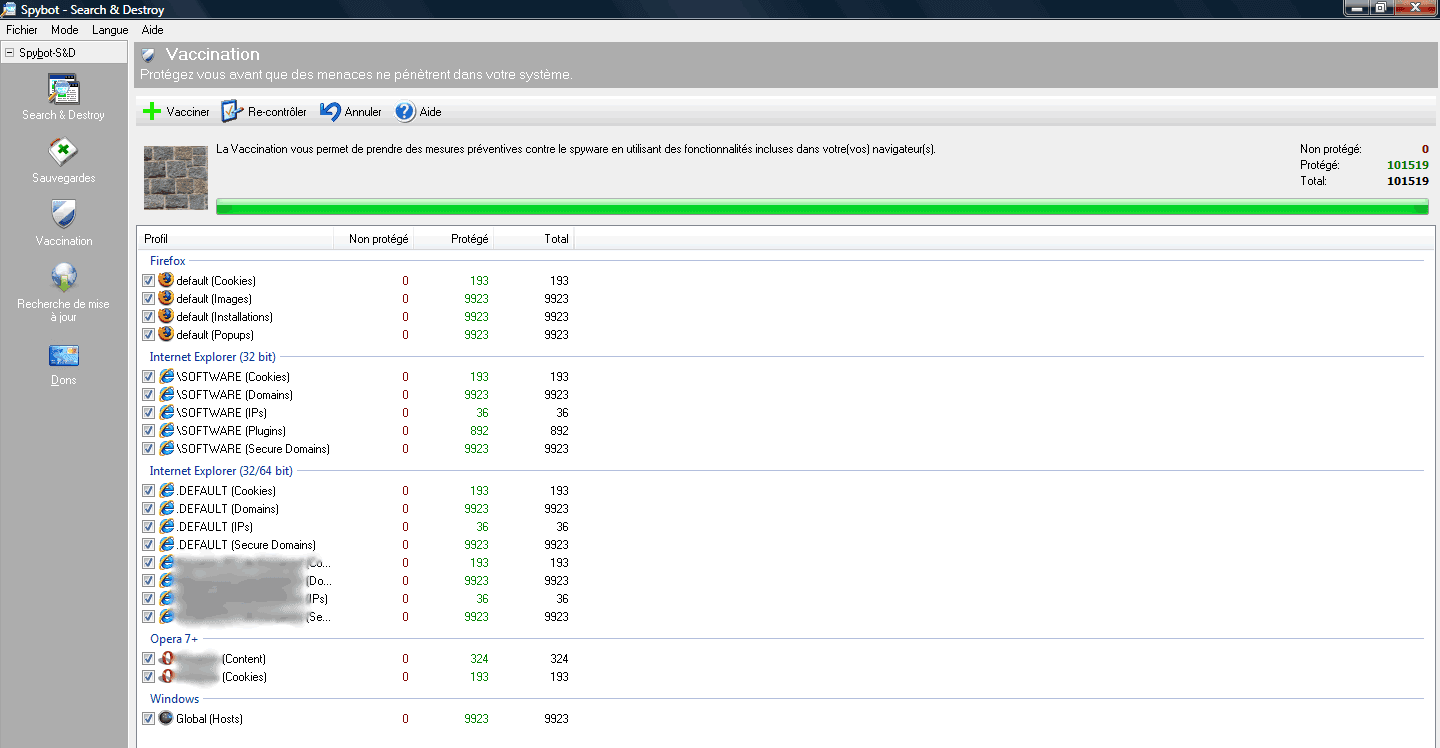
Task: Open the Fichier menu
Action: [x=22, y=30]
